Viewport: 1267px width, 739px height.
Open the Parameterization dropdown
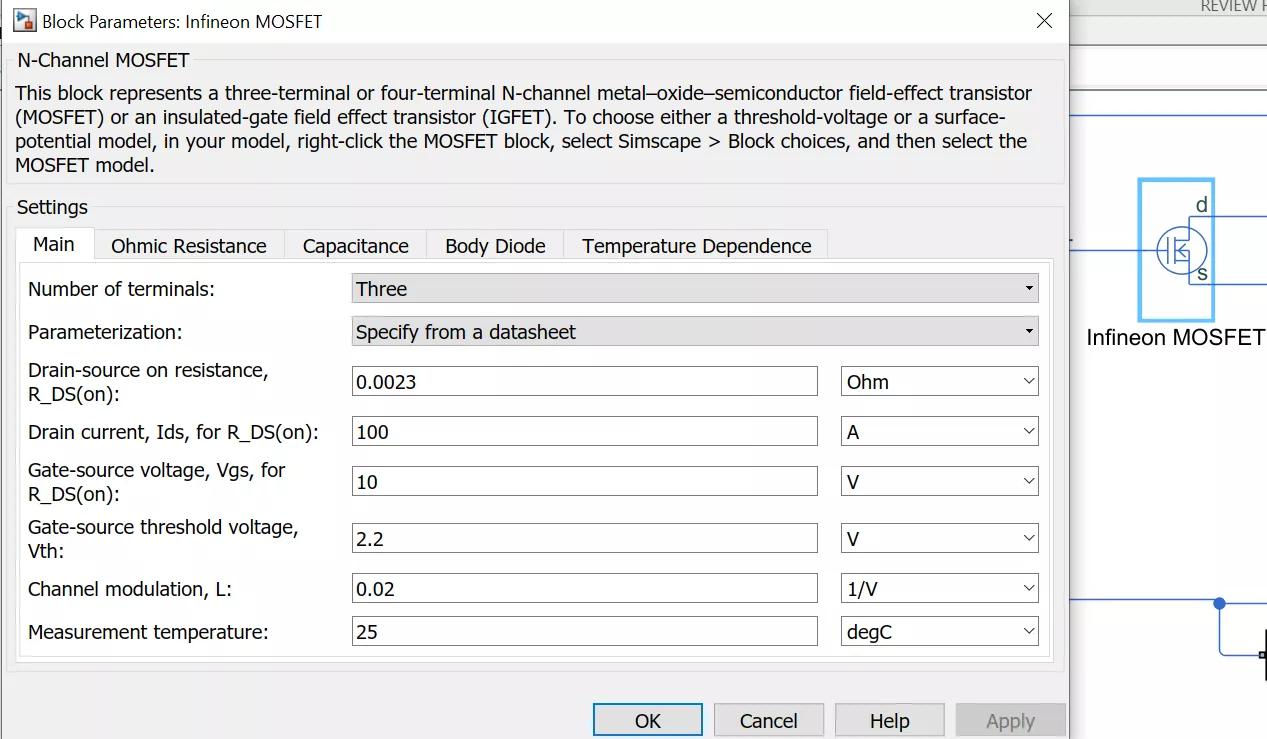695,332
